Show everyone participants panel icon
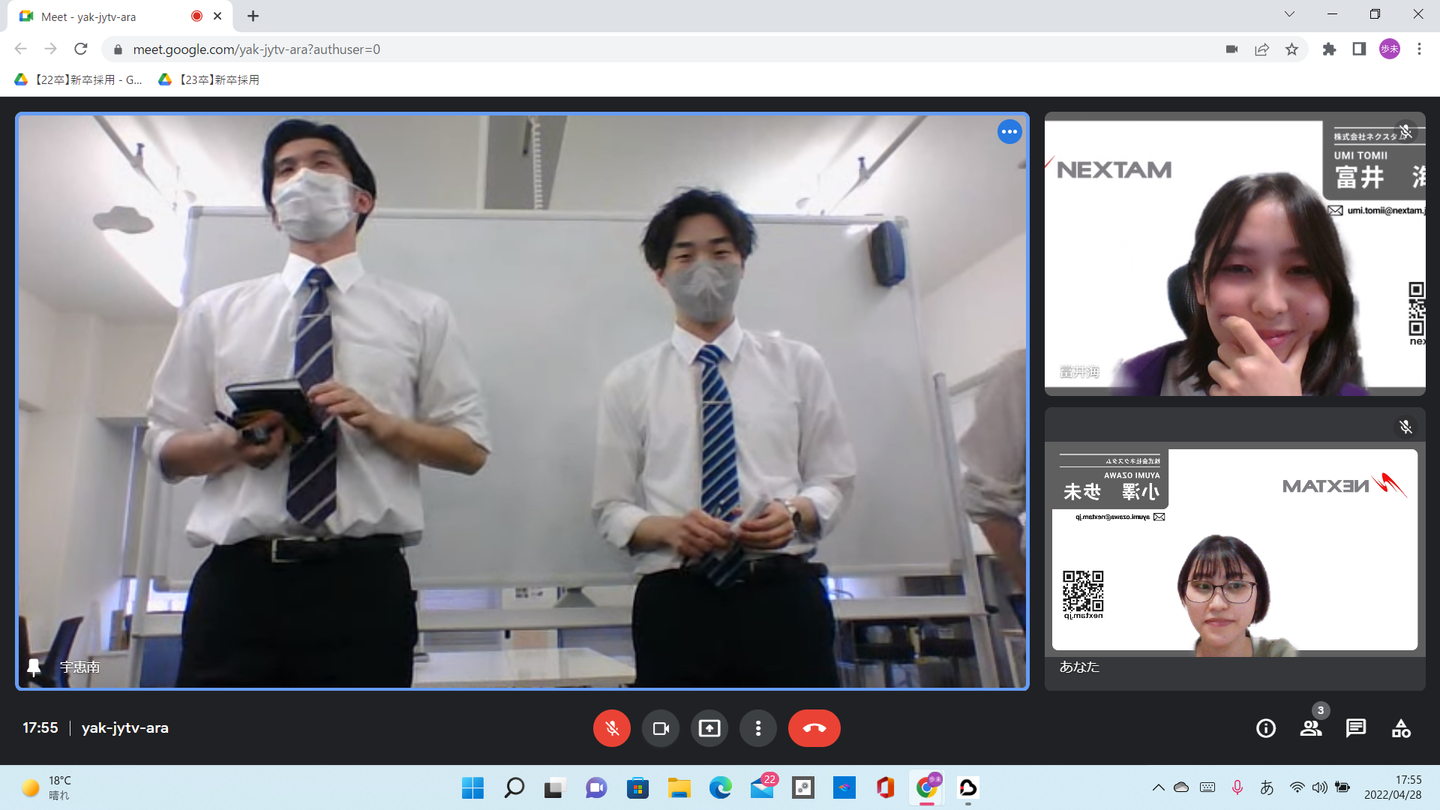This screenshot has width=1440, height=810. (x=1311, y=728)
